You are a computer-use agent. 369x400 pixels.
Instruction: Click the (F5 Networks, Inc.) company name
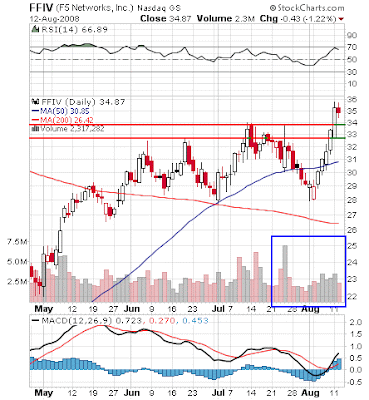tap(95, 8)
